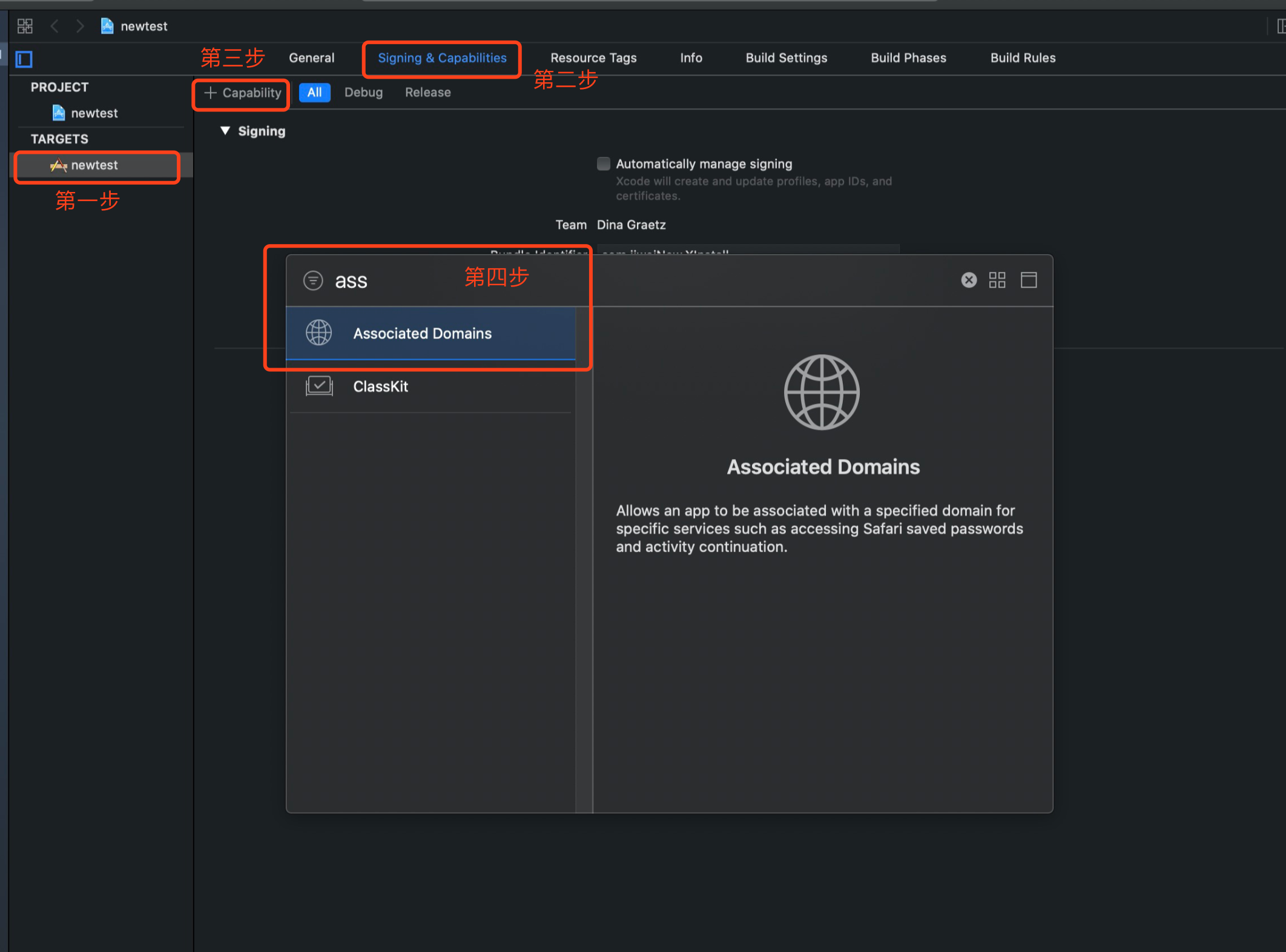The height and width of the screenshot is (952, 1286).
Task: Clear the capability search with X icon
Action: click(x=969, y=280)
